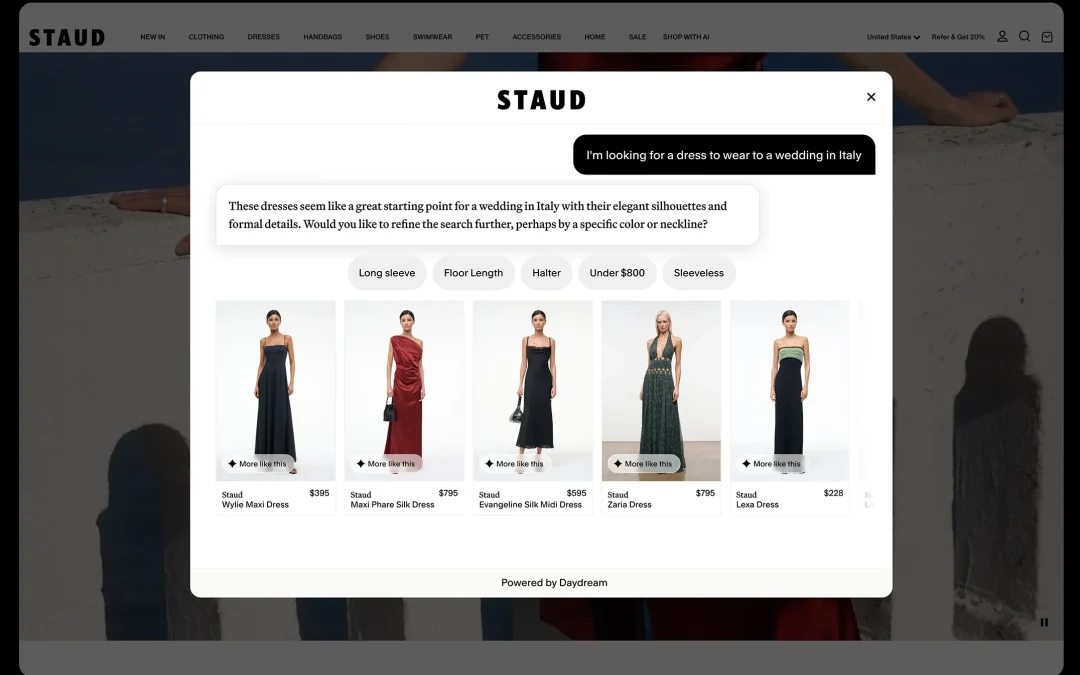Select the Zaria Dress name

[x=629, y=505]
